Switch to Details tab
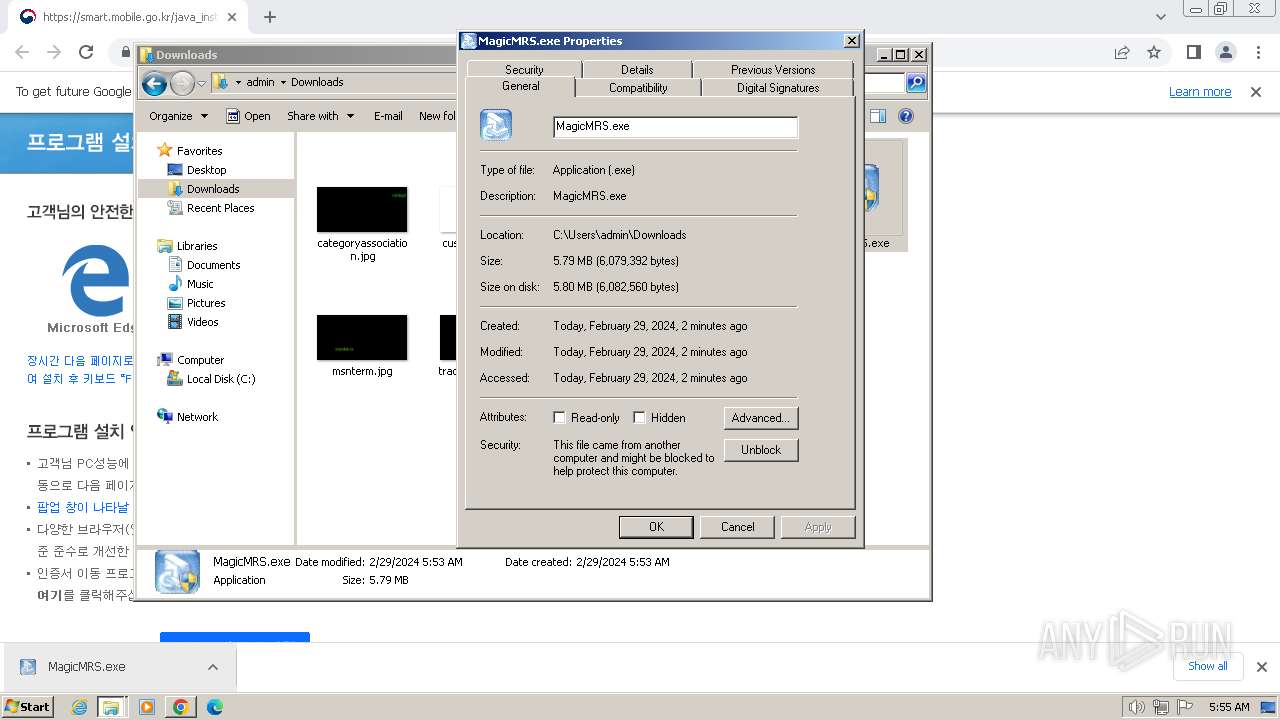The width and height of the screenshot is (1280, 720). [x=637, y=70]
